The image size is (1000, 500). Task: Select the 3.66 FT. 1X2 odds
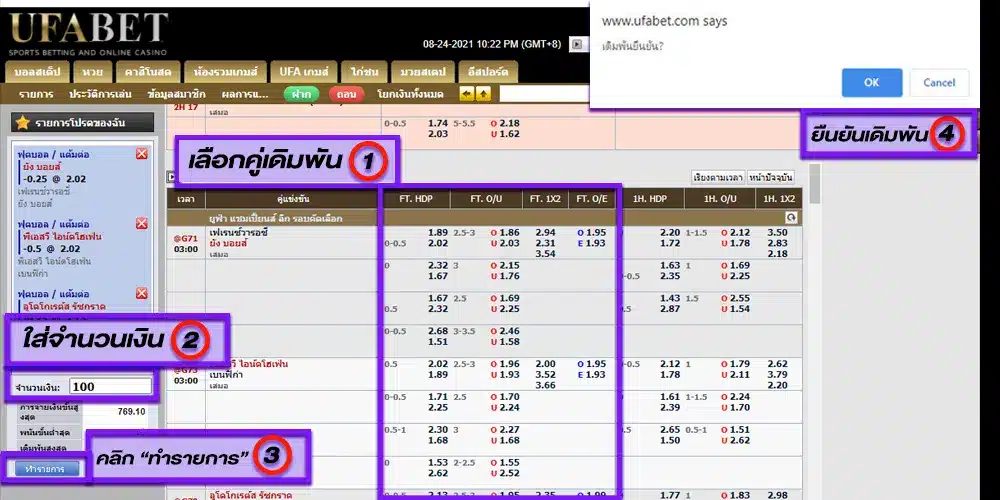(545, 385)
